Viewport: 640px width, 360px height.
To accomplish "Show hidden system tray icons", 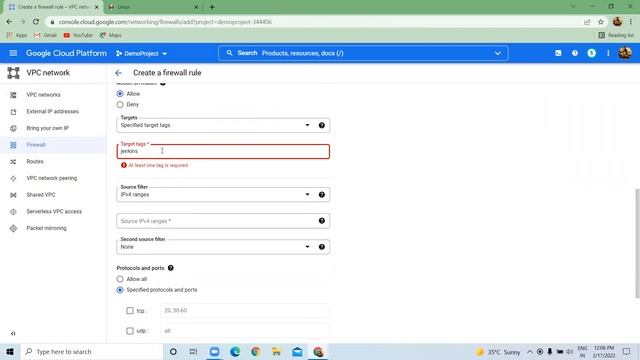I will (x=529, y=351).
